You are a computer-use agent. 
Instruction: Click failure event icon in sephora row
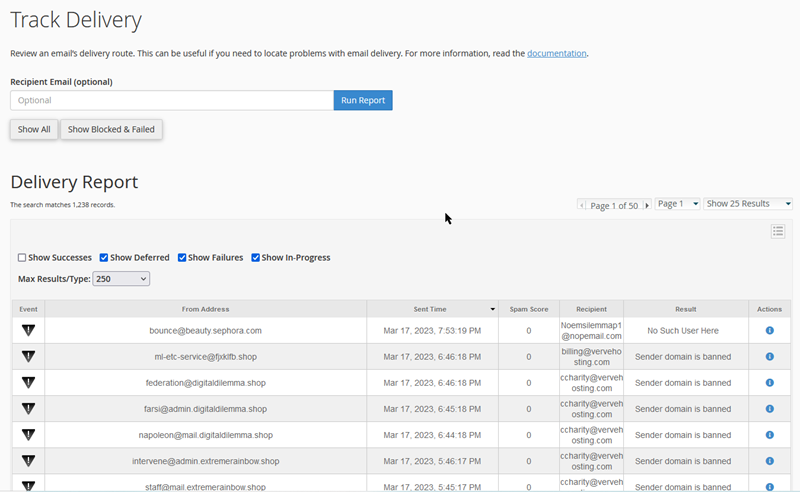click(x=29, y=331)
